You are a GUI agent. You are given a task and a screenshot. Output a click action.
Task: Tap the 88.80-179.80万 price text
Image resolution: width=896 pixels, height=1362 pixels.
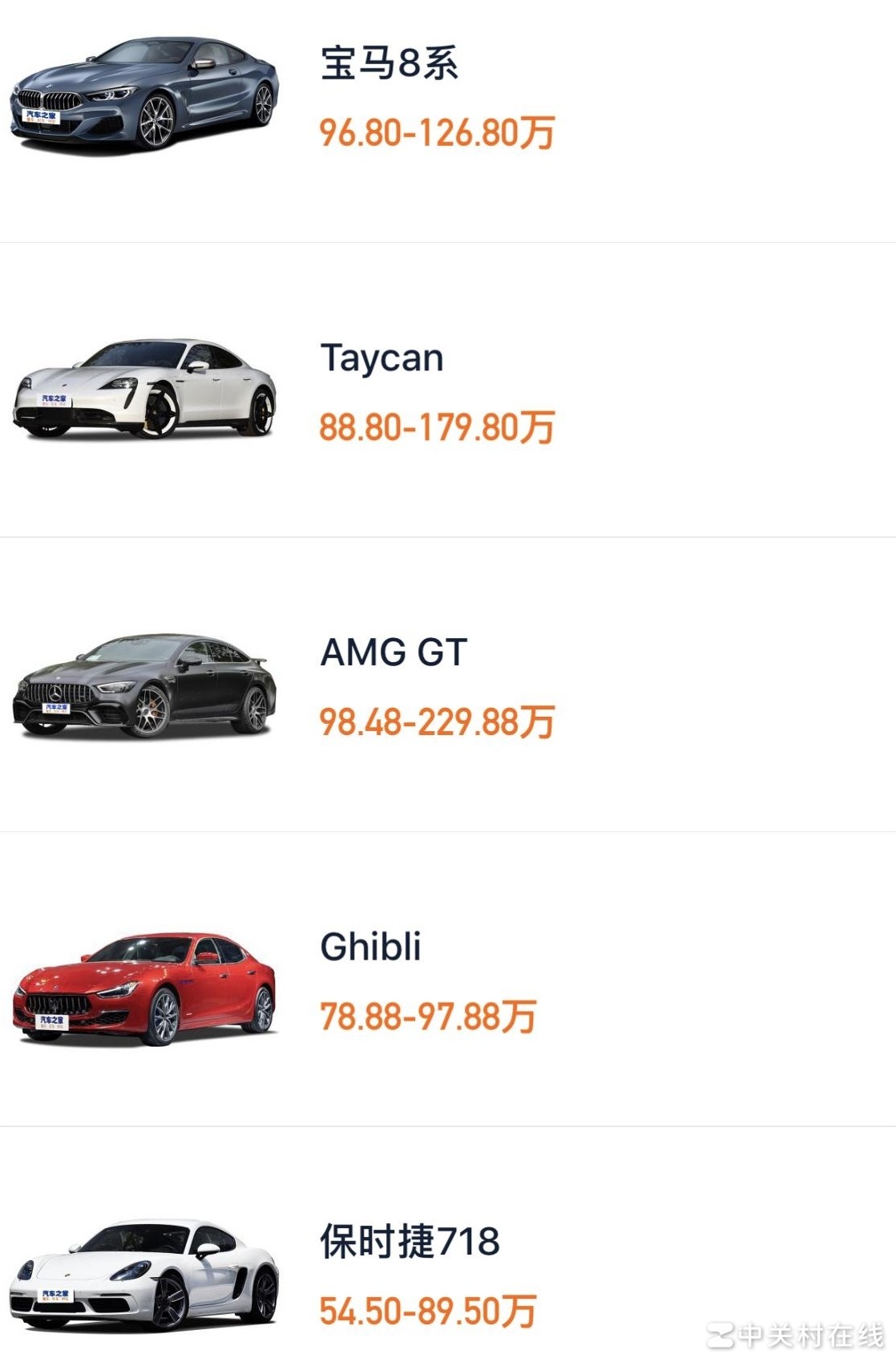(437, 427)
